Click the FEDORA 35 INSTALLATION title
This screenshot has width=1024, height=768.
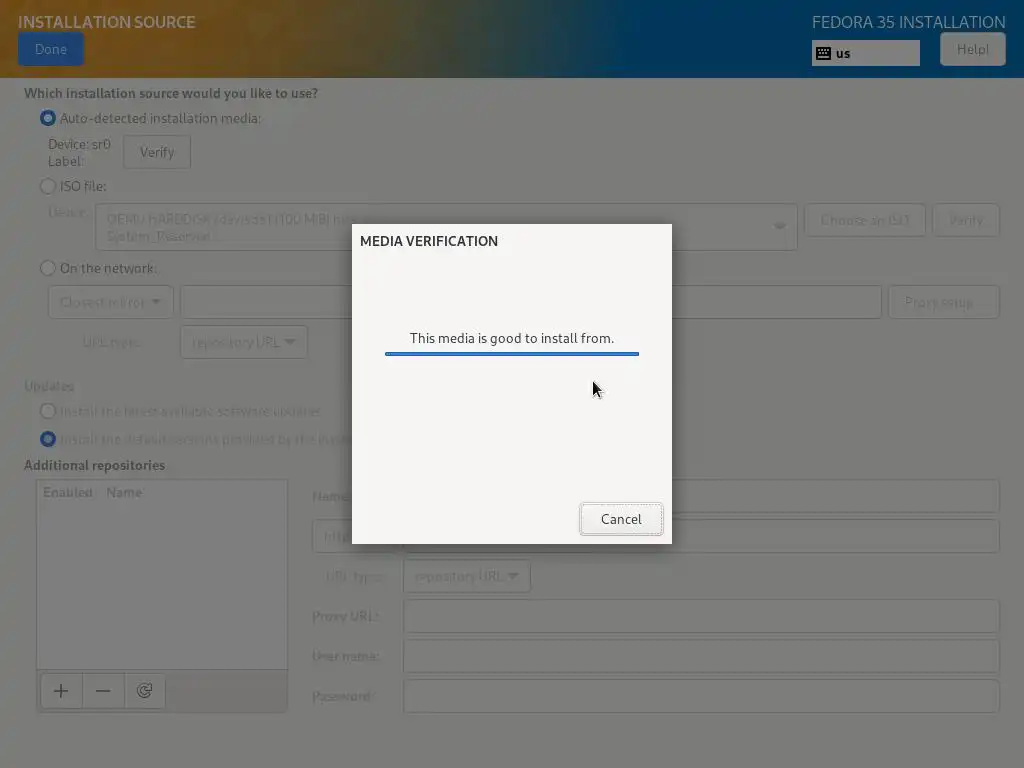pos(908,22)
